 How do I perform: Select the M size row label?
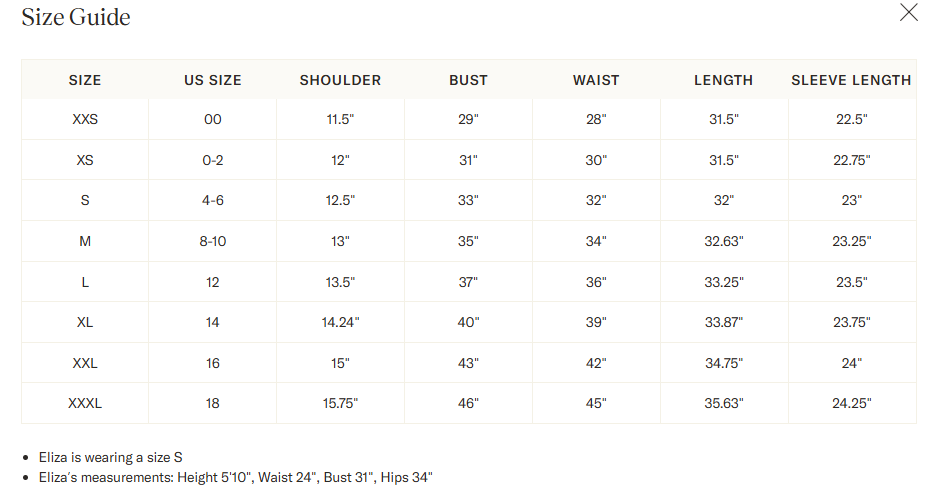[85, 241]
